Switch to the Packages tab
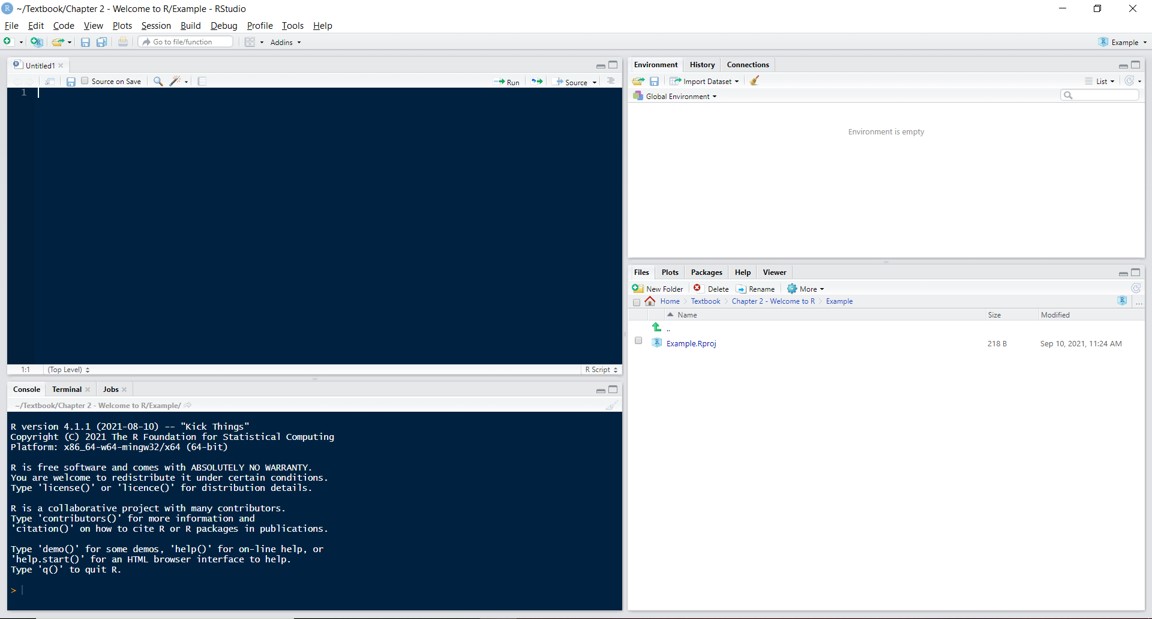1152x619 pixels. [706, 272]
